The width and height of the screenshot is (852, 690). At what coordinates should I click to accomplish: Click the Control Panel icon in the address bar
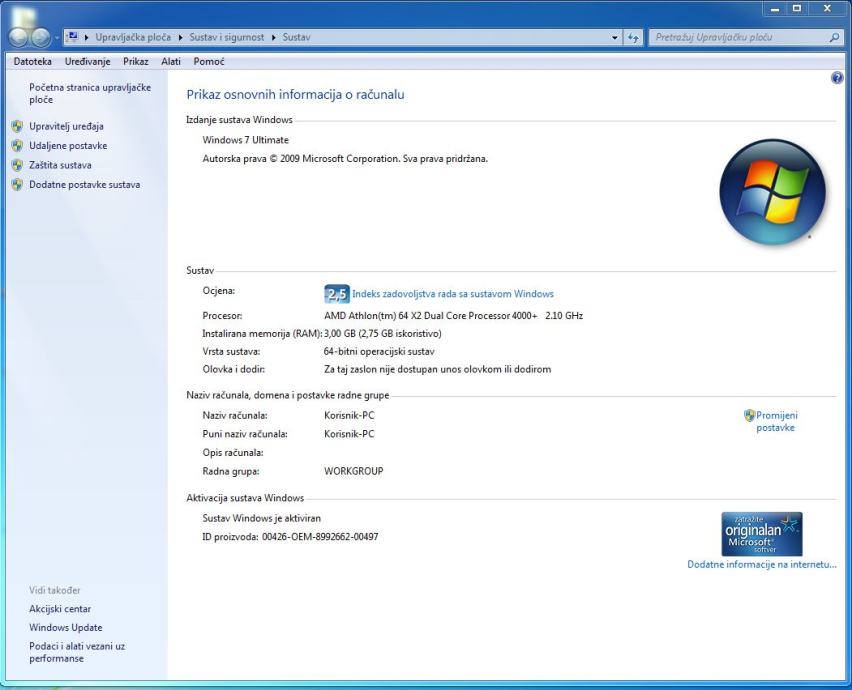coord(72,37)
